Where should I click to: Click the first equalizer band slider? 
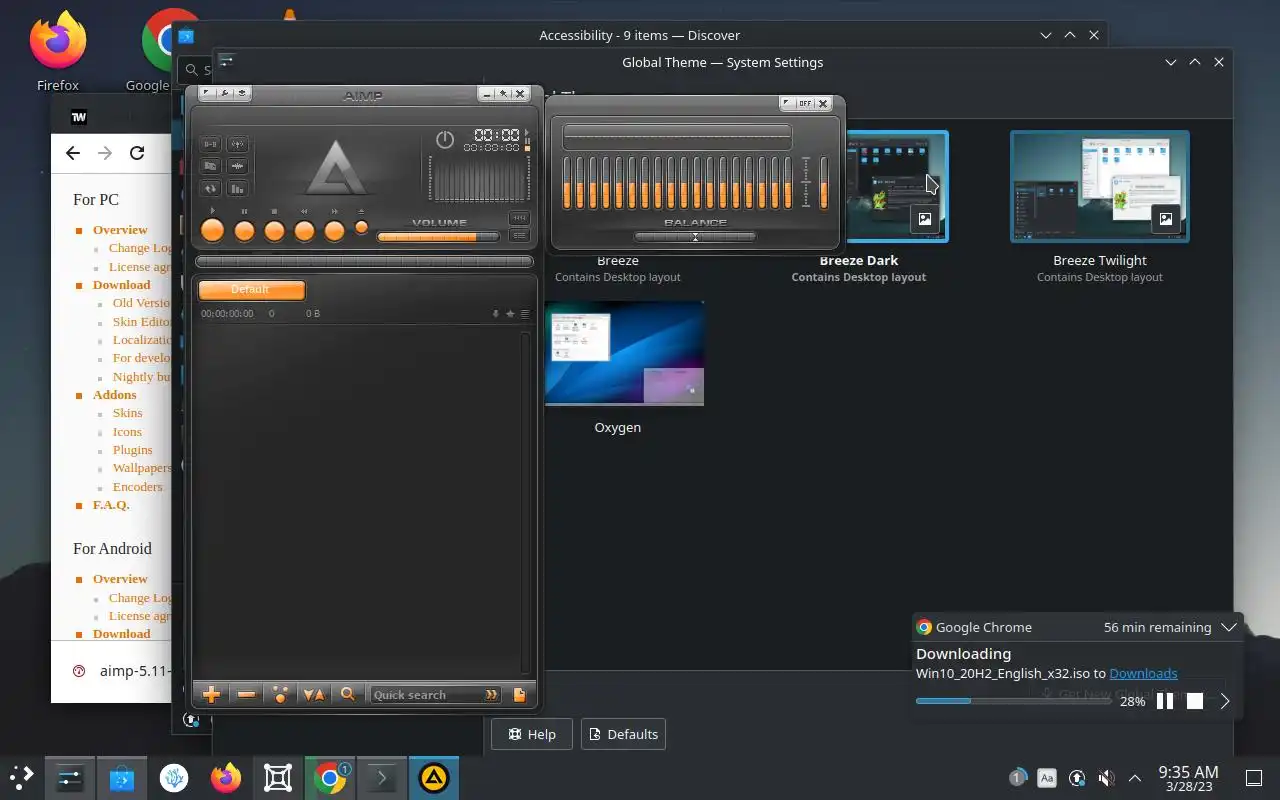pyautogui.click(x=567, y=182)
